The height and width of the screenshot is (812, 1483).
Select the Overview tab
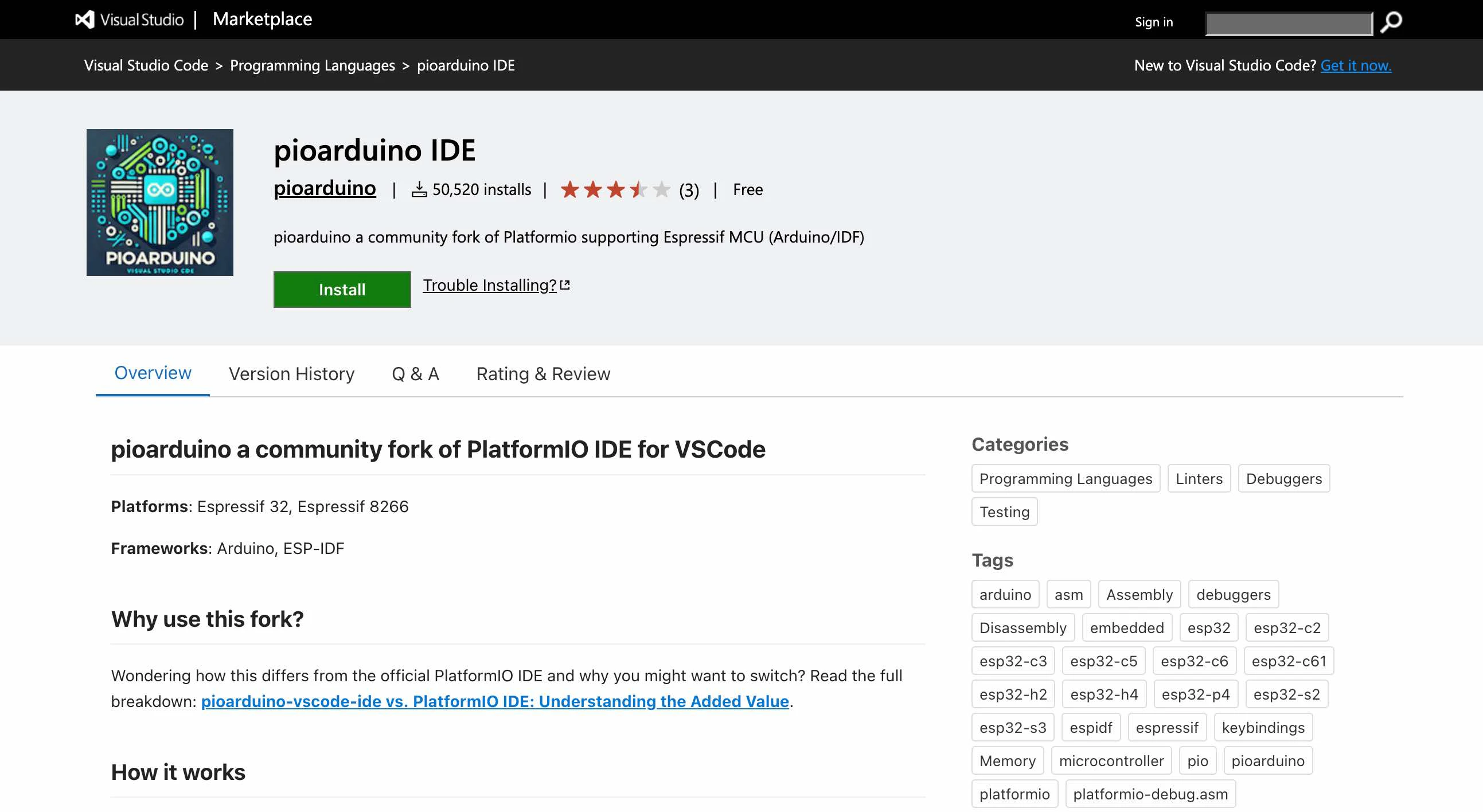click(x=153, y=373)
